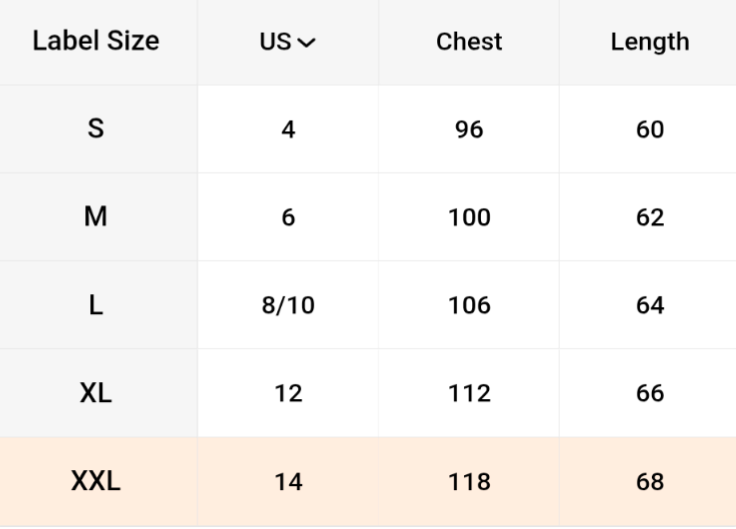Click US size 8/10 cell
The image size is (736, 529).
coord(288,306)
